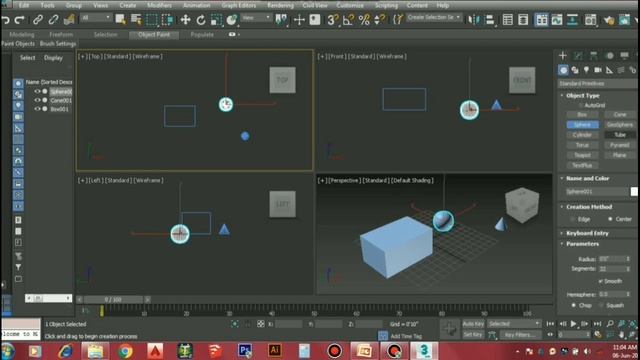Click the Mirror tool icon
Image resolution: width=640 pixels, height=360 pixels.
click(x=473, y=19)
